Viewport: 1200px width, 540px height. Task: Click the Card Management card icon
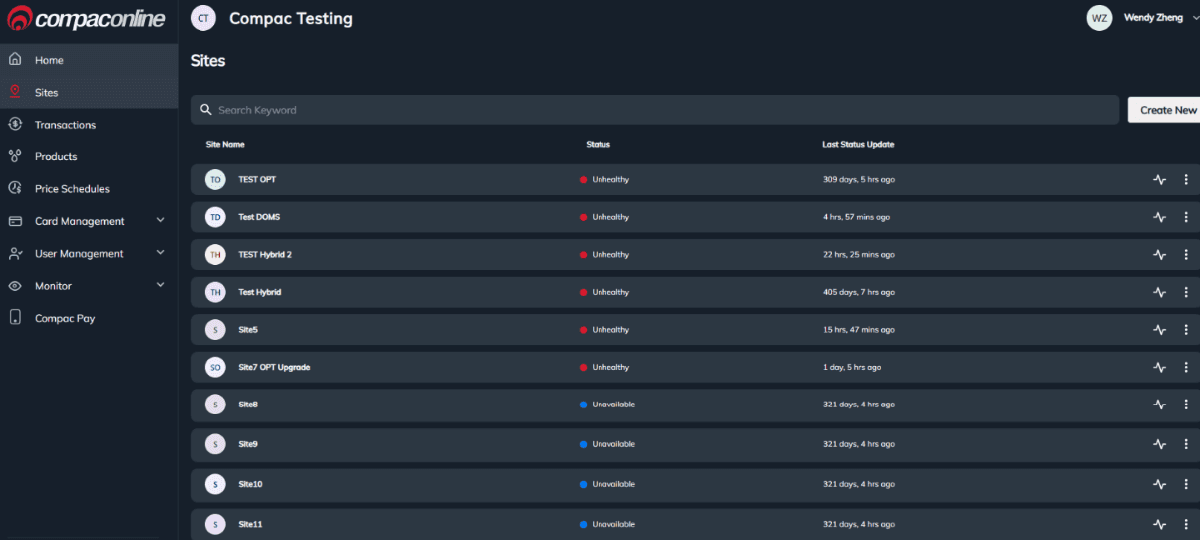pyautogui.click(x=15, y=221)
